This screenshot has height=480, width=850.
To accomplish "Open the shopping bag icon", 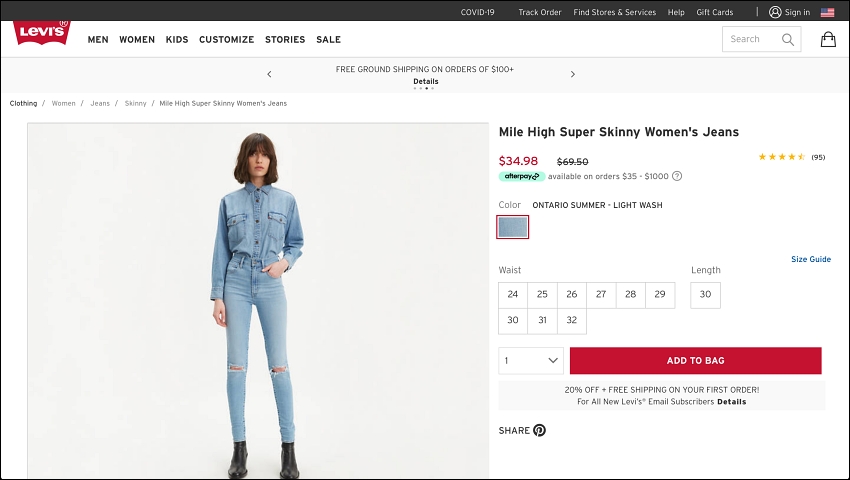I will click(828, 39).
